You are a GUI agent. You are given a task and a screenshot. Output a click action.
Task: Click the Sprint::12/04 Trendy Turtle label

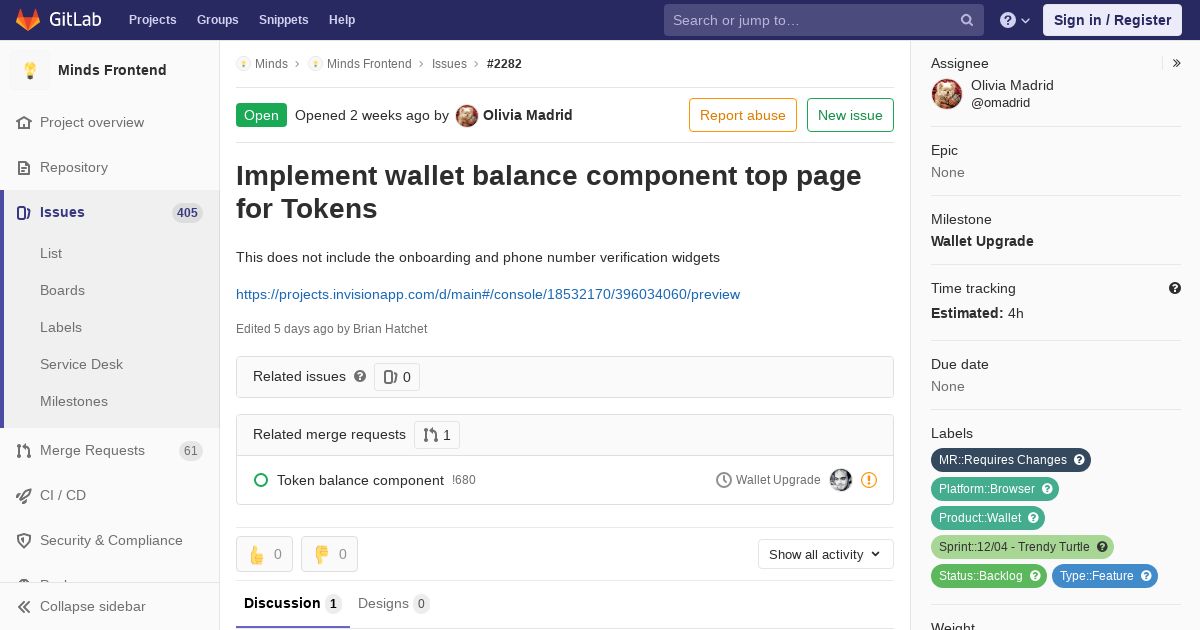click(x=1022, y=547)
